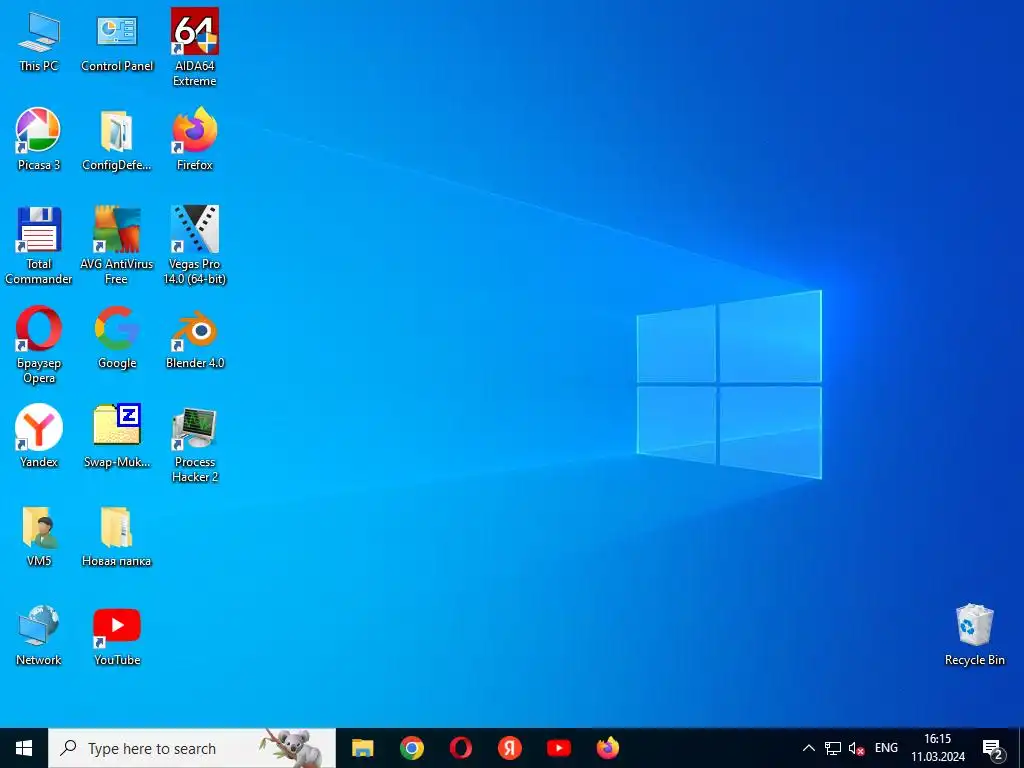Open the clock showing 16:15
Image resolution: width=1024 pixels, height=768 pixels.
938,748
